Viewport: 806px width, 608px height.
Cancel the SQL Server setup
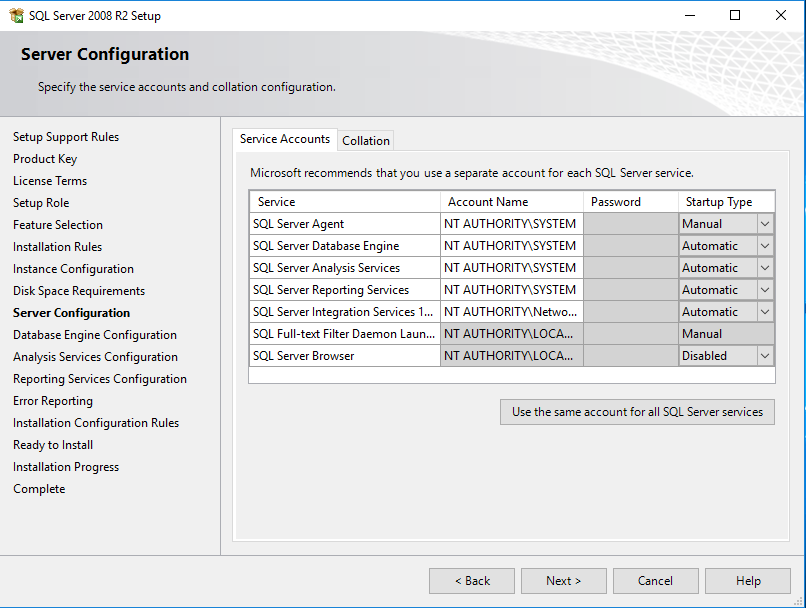coord(655,581)
